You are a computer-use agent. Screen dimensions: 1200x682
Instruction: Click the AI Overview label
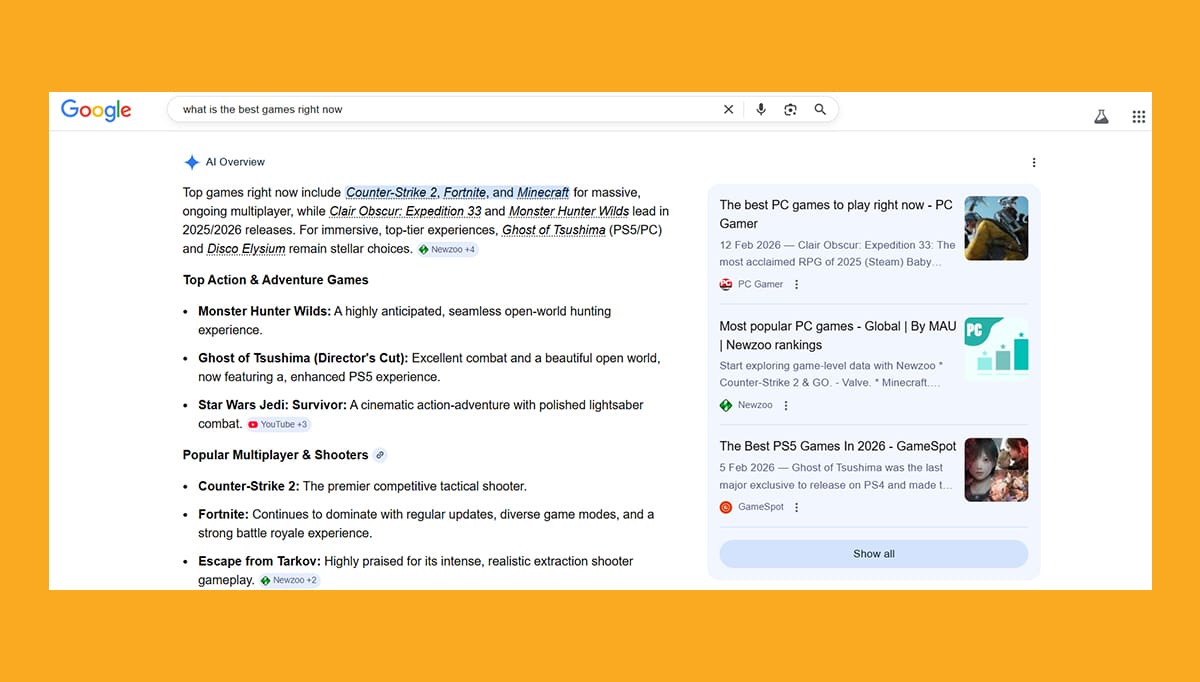[235, 162]
